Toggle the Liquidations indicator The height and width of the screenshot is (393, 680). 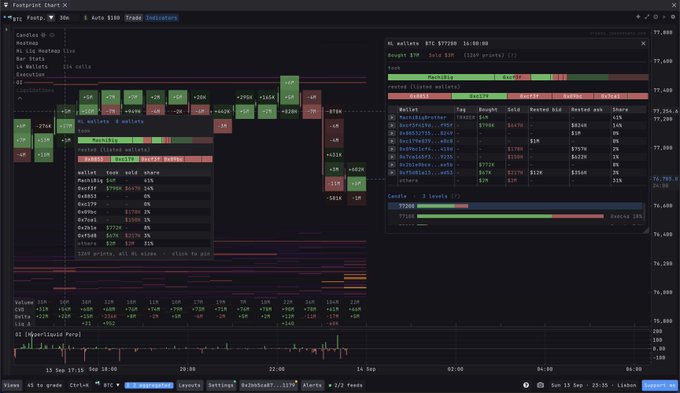pyautogui.click(x=35, y=90)
